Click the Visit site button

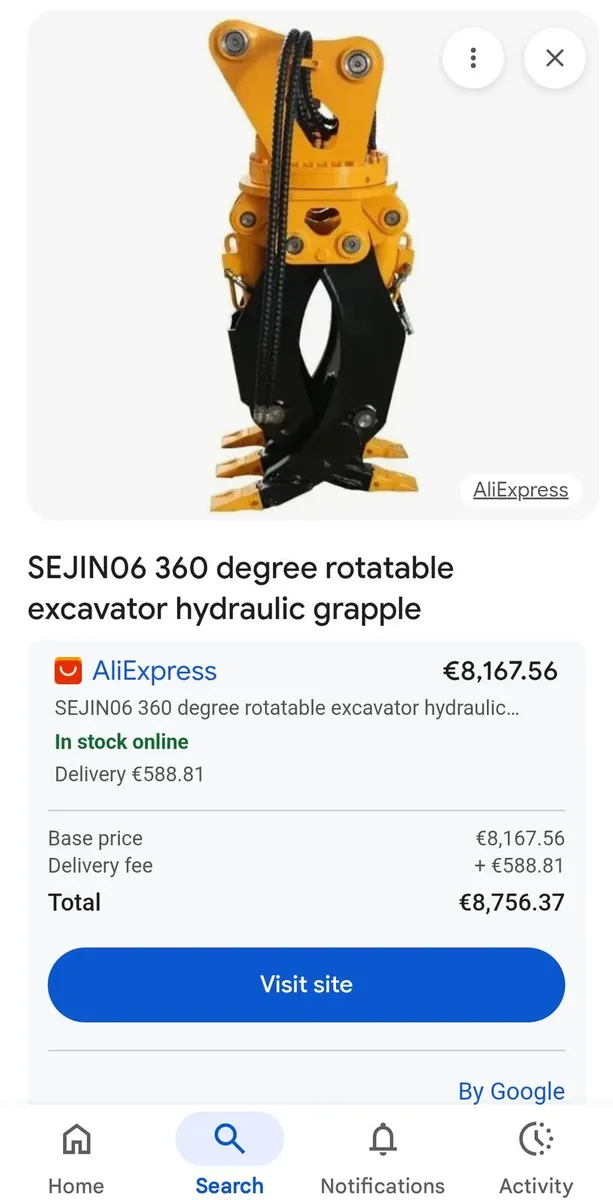pos(306,984)
